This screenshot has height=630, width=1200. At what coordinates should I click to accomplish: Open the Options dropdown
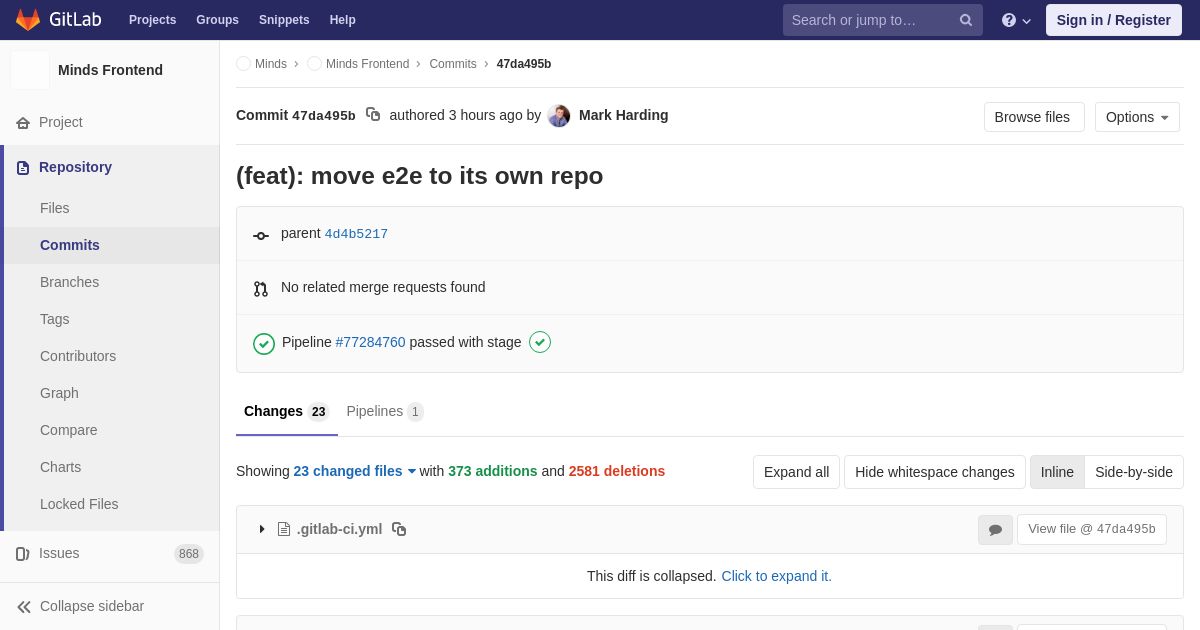1137,117
